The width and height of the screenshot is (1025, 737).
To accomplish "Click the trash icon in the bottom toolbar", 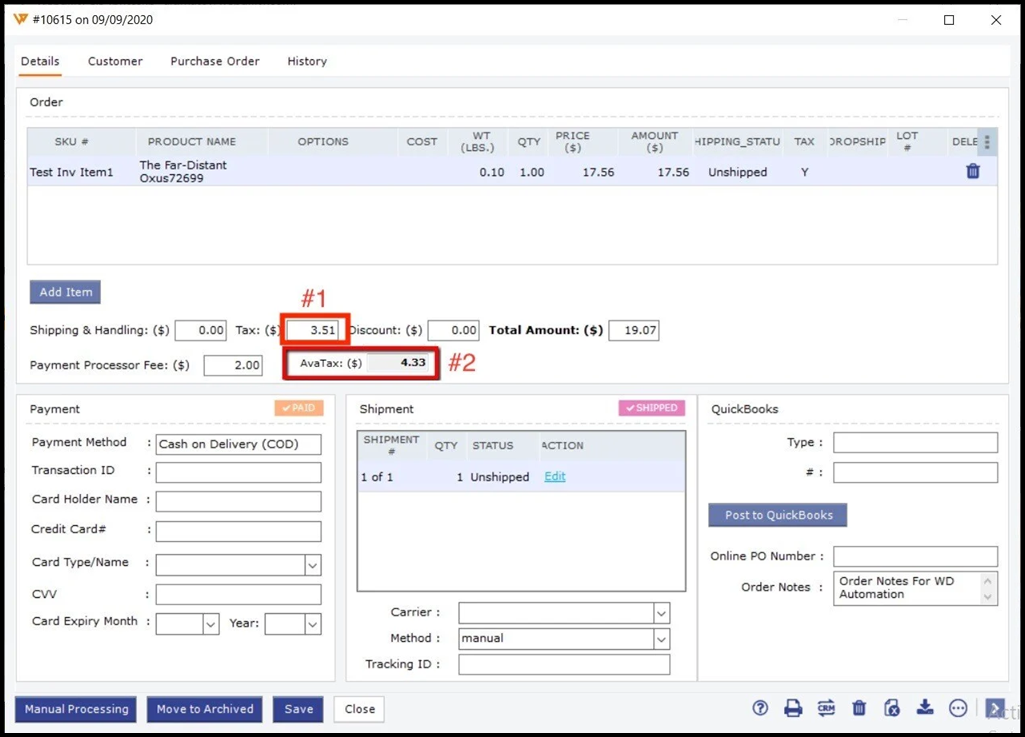I will pos(859,708).
